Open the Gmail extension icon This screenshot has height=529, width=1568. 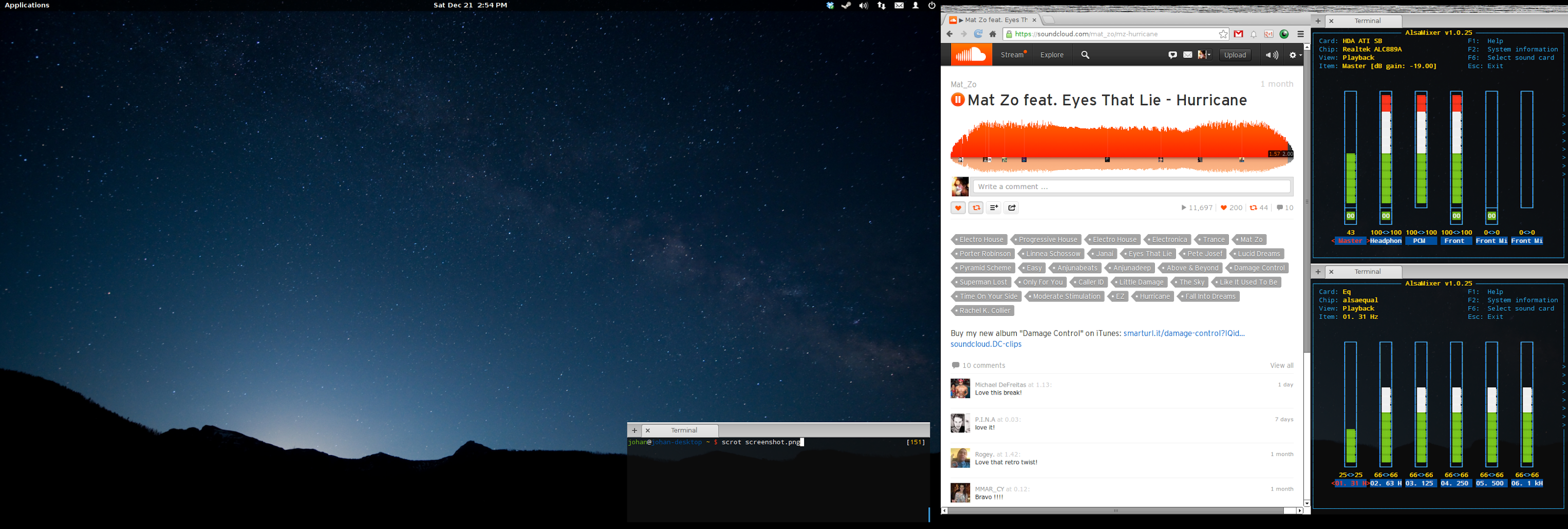pos(1238,34)
